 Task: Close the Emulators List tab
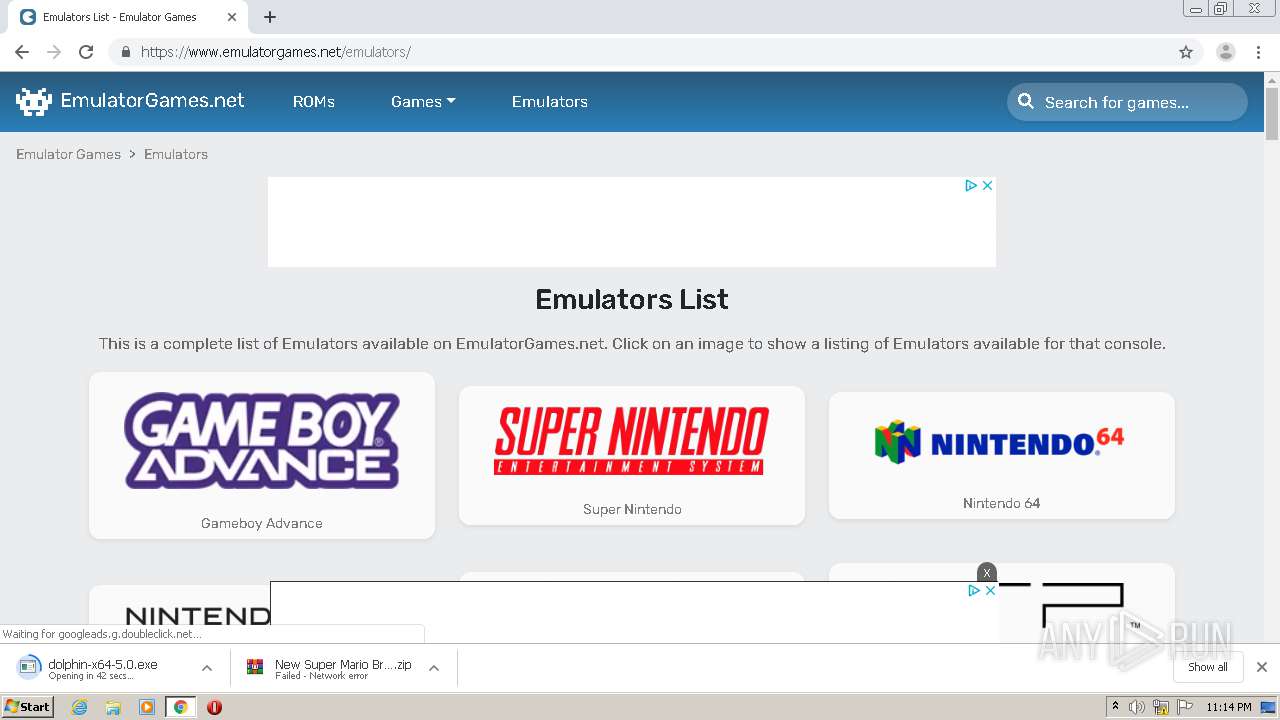tap(232, 17)
